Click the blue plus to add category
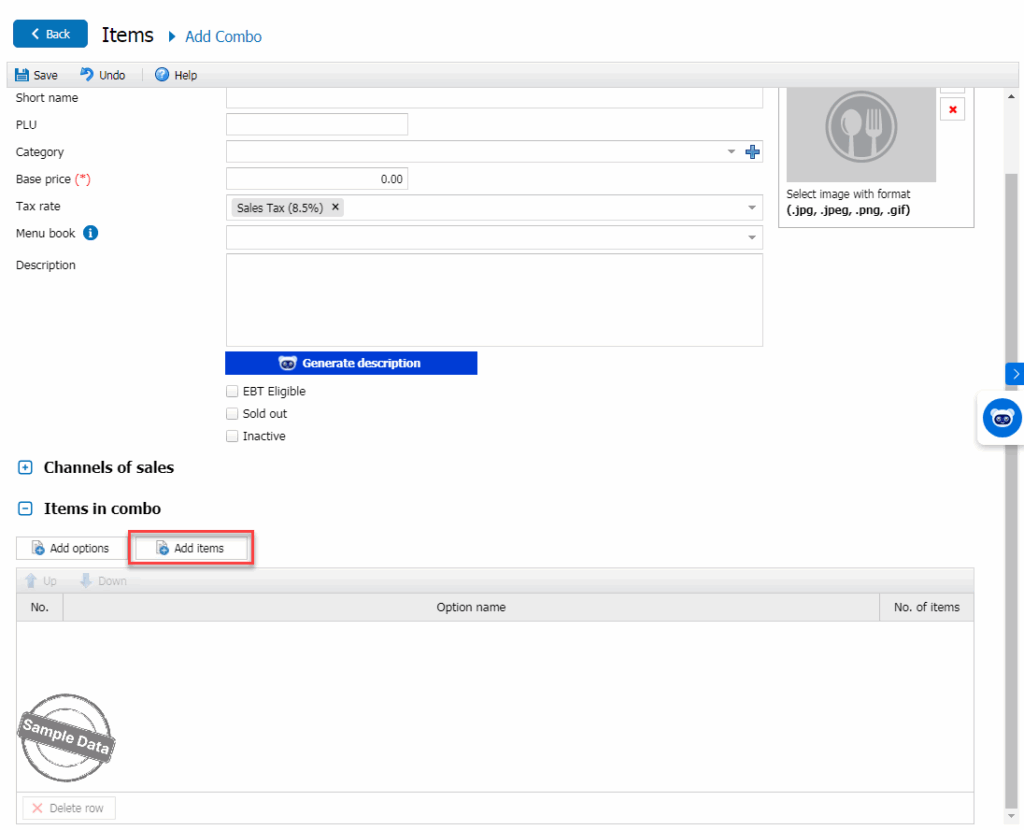 pyautogui.click(x=753, y=152)
